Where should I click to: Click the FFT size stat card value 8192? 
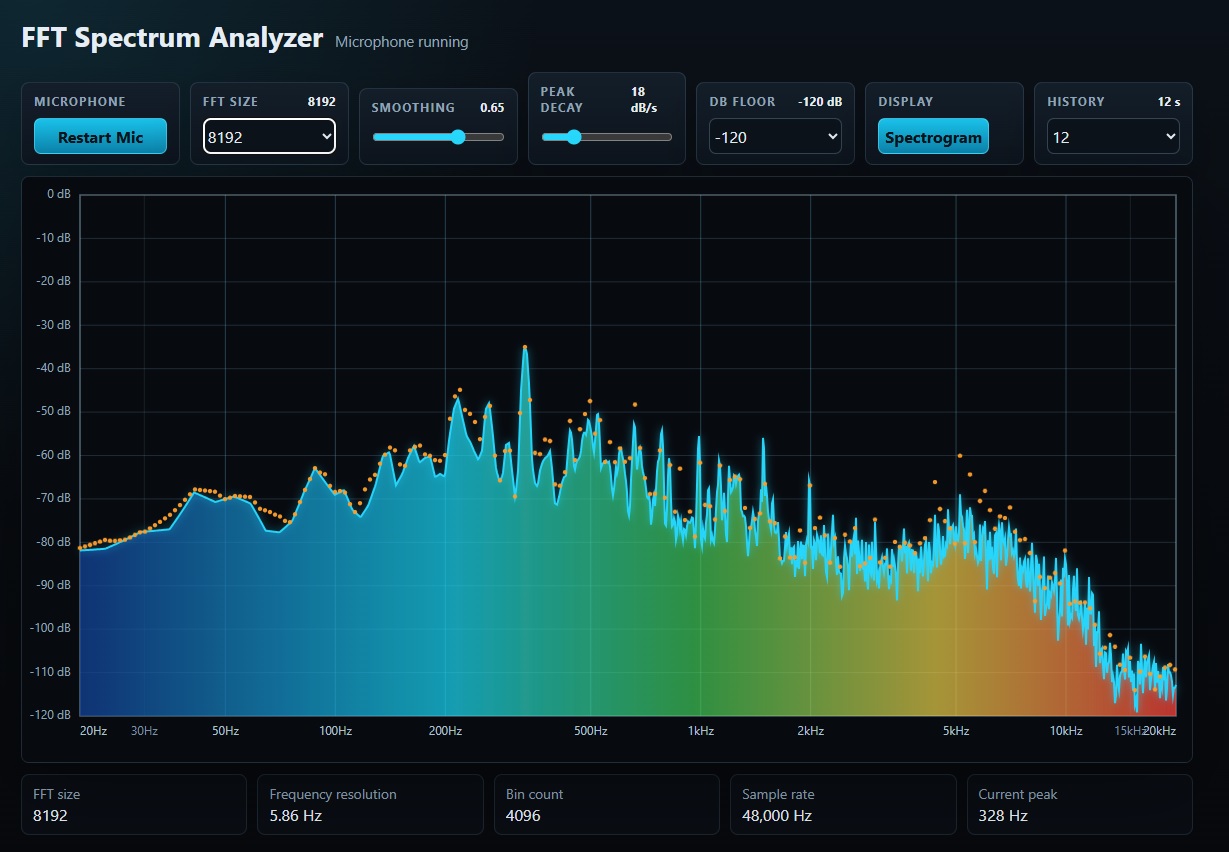(x=51, y=815)
